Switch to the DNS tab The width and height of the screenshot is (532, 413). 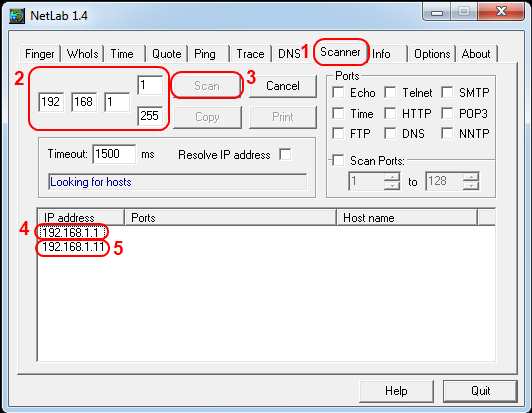coord(289,54)
